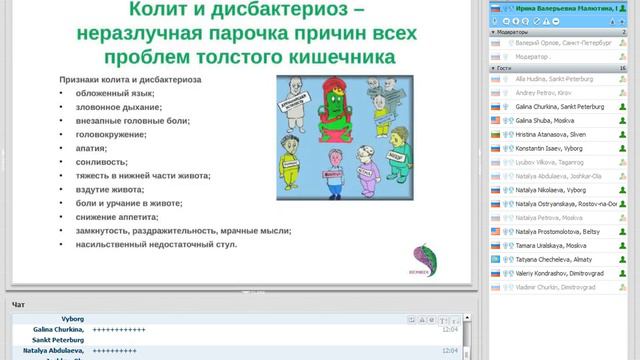This screenshot has width=640, height=360.
Task: Click the green user status icon next to Galina Churkina
Action: pos(622,107)
